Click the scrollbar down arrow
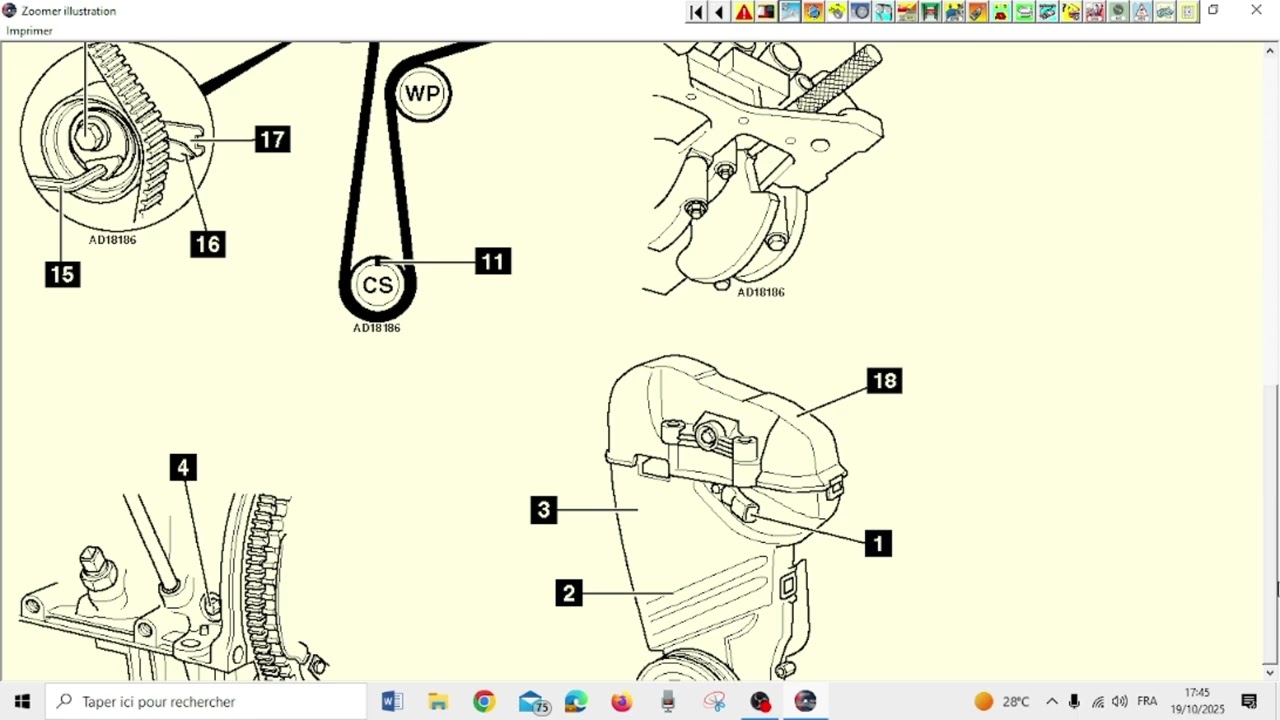Image resolution: width=1280 pixels, height=720 pixels. pos(1270,672)
